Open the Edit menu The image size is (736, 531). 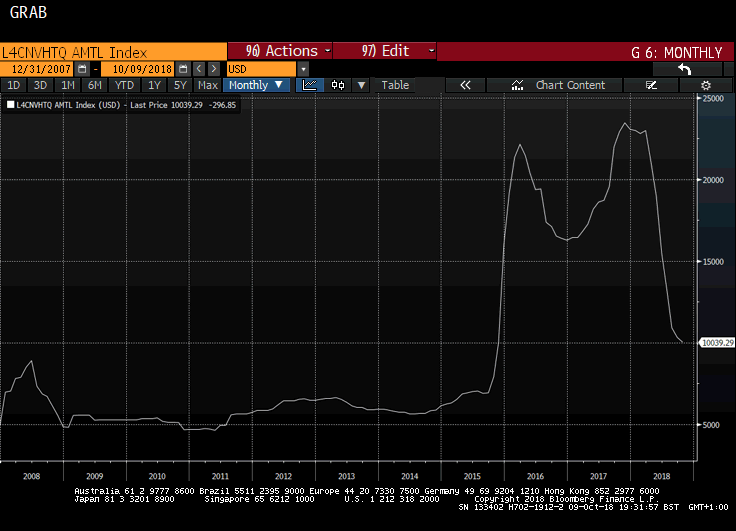(386, 51)
